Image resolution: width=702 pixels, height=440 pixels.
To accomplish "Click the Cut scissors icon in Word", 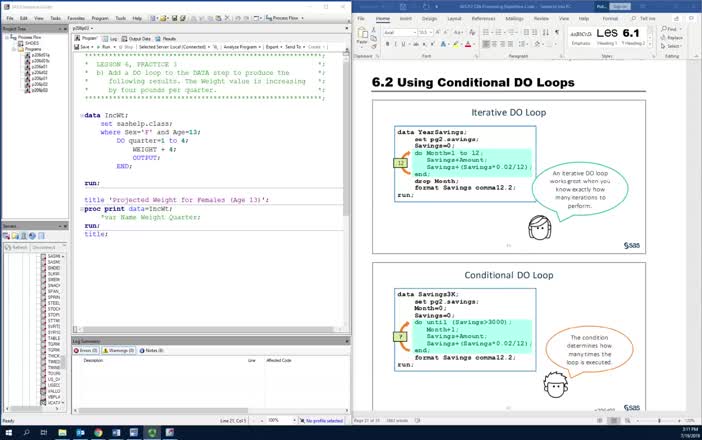I will (x=373, y=30).
